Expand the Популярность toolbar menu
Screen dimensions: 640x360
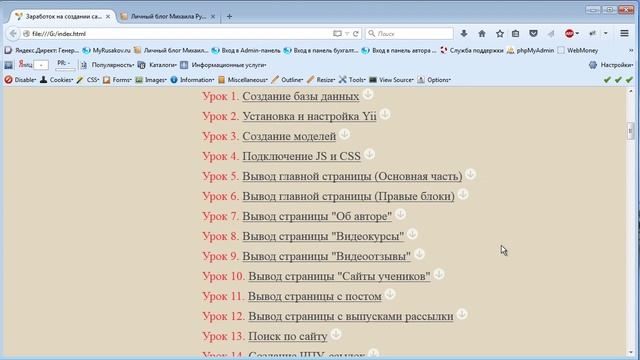click(x=107, y=65)
